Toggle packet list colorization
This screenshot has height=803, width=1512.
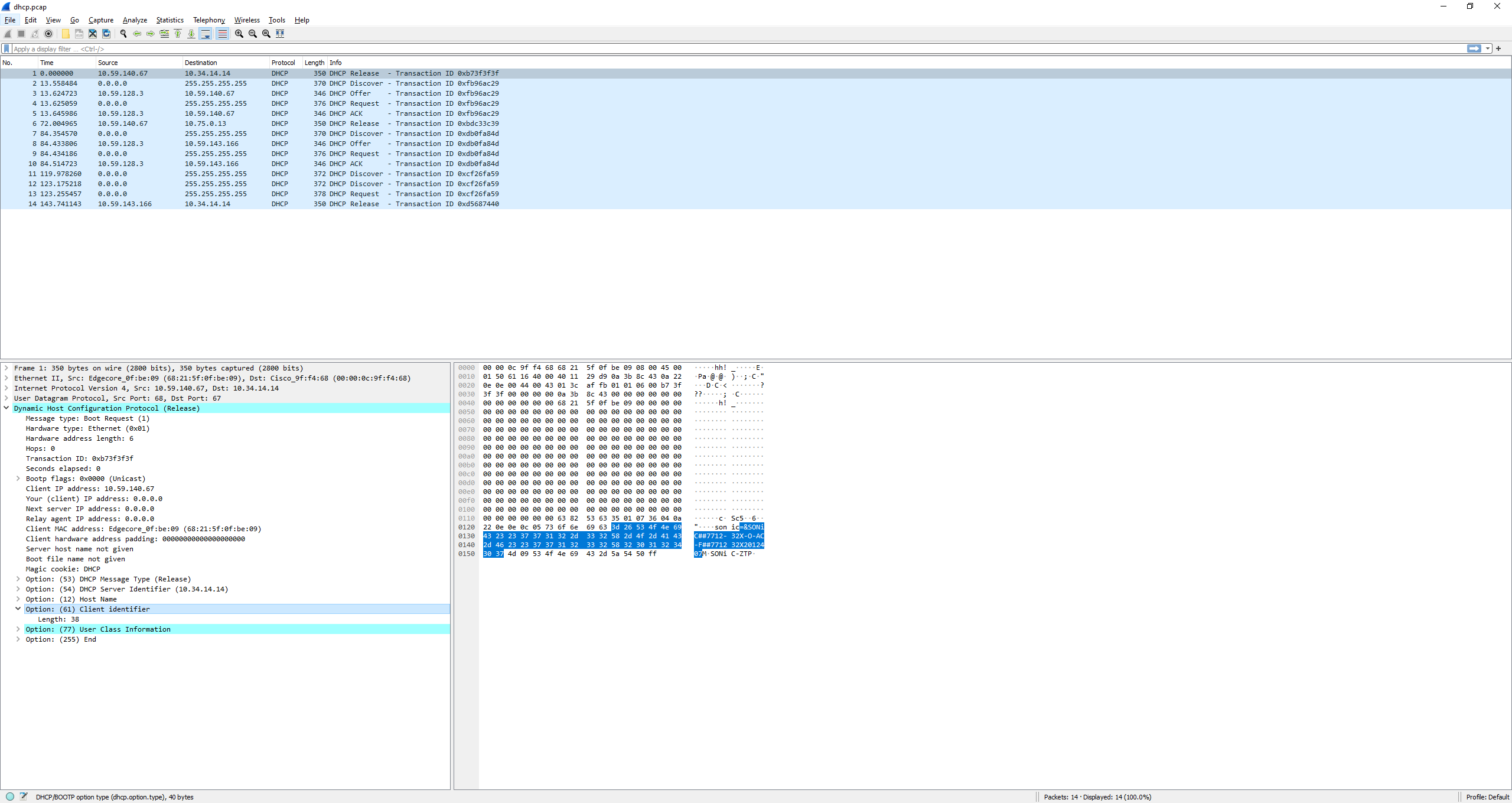coord(221,34)
